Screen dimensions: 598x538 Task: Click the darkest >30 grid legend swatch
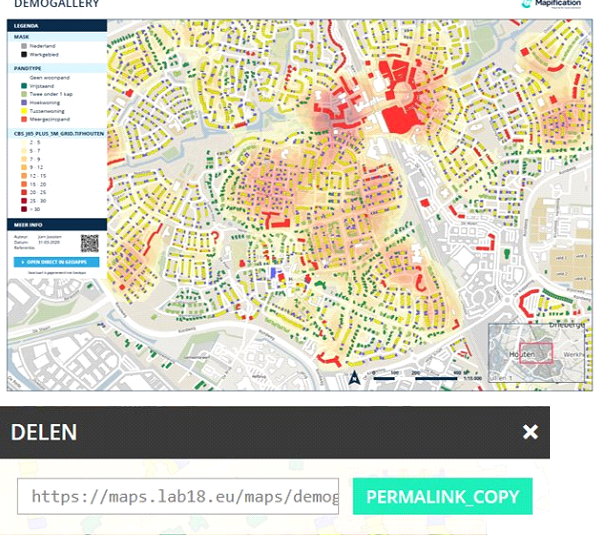tap(24, 209)
